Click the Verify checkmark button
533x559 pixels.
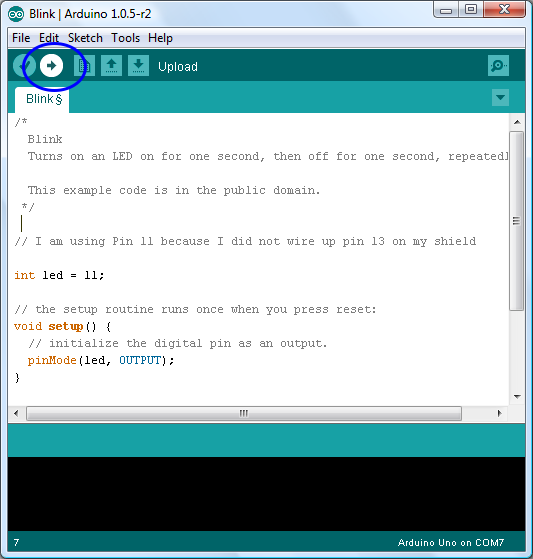click(x=24, y=66)
